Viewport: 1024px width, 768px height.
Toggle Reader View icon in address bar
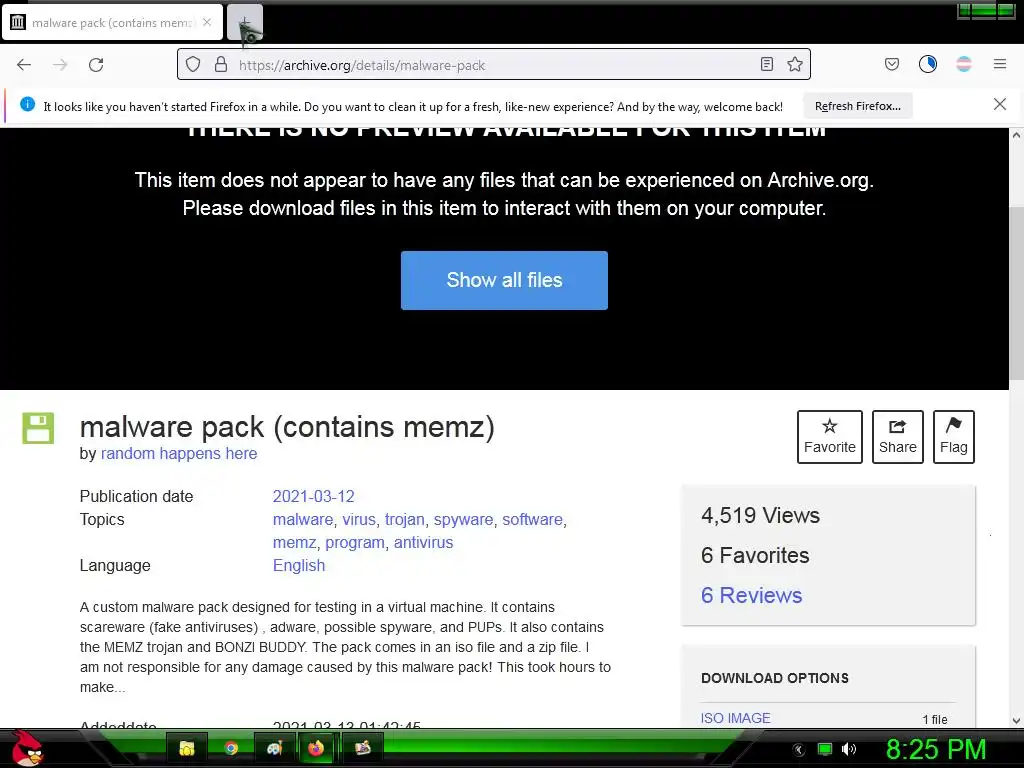pos(767,64)
